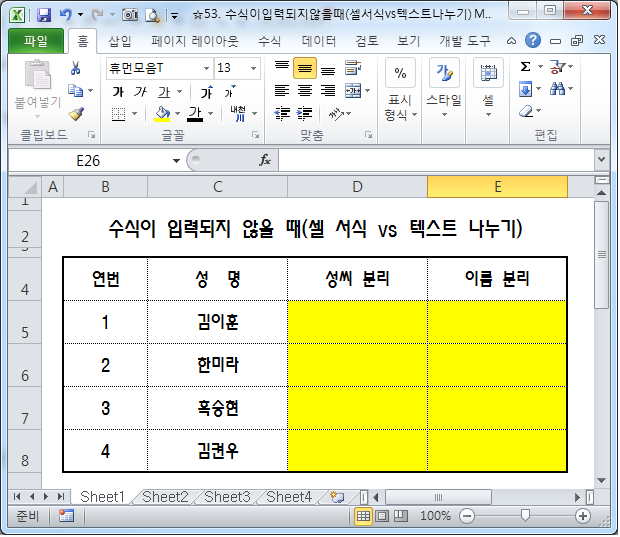Align text right

[x=328, y=91]
